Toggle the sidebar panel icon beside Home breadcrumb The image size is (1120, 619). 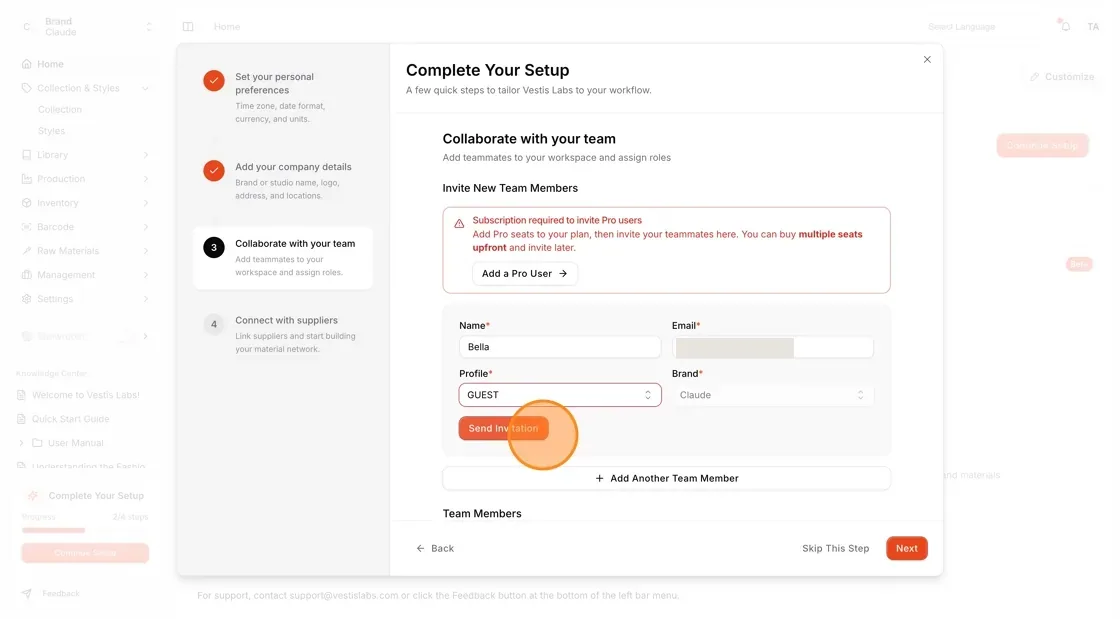tap(188, 26)
